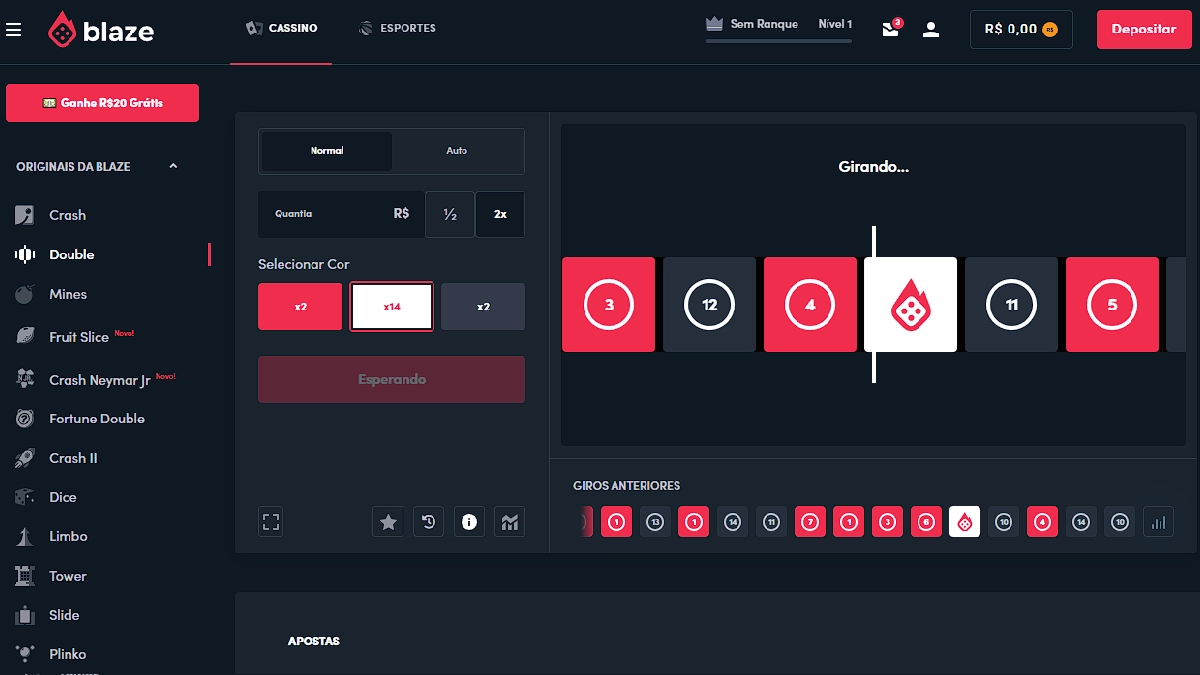This screenshot has height=675, width=1200.
Task: Click the red 3 roulette tile
Action: [x=609, y=305]
